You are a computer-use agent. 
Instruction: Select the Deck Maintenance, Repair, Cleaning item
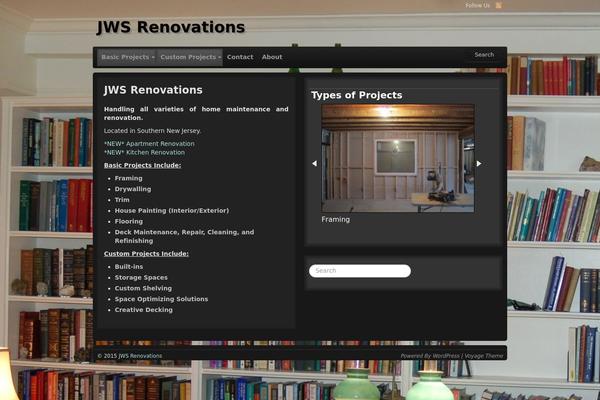coord(184,236)
